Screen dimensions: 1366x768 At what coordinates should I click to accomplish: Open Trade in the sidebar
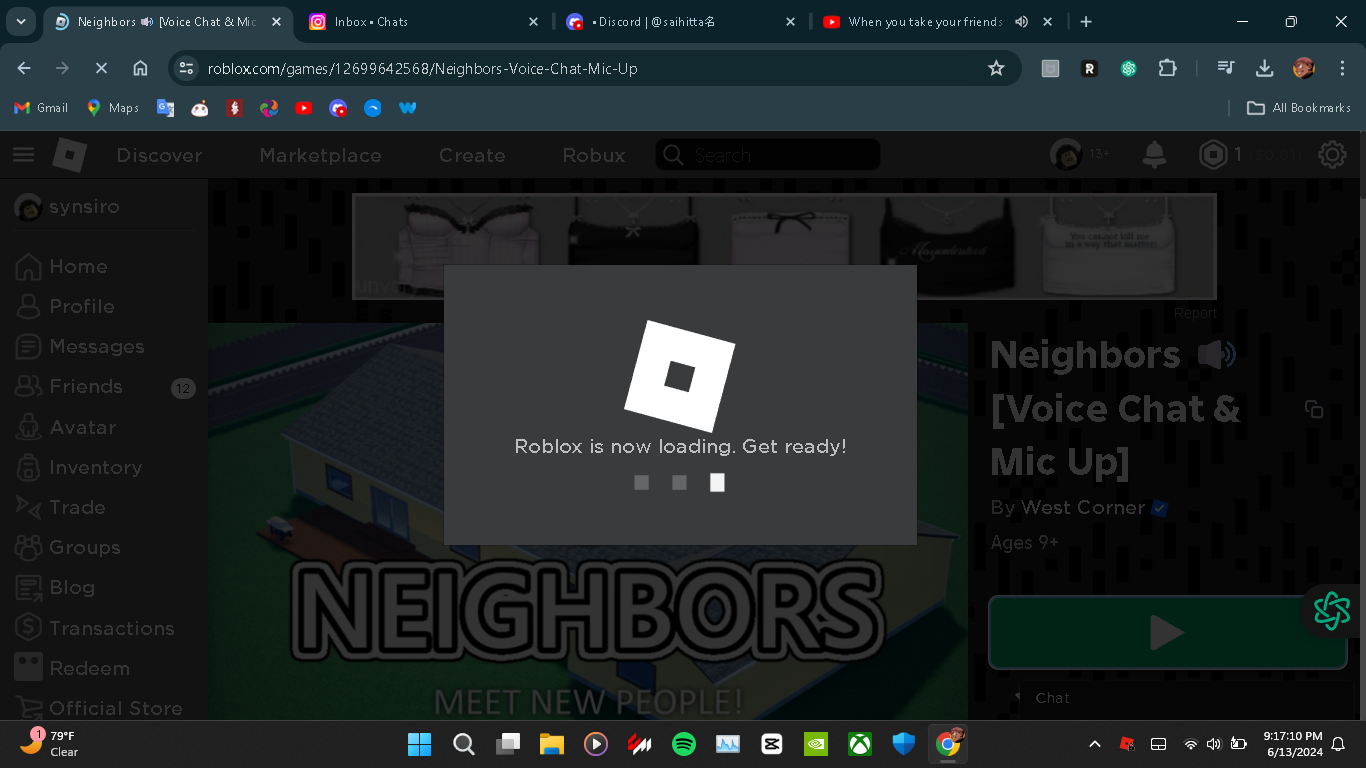pos(60,507)
